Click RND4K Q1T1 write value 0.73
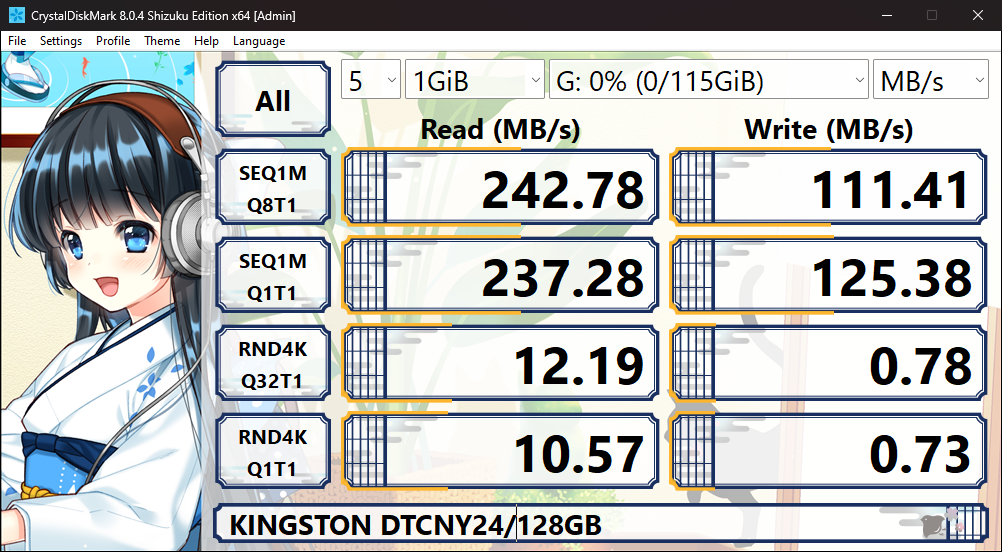Screen dimensions: 1002x552 pos(829,452)
